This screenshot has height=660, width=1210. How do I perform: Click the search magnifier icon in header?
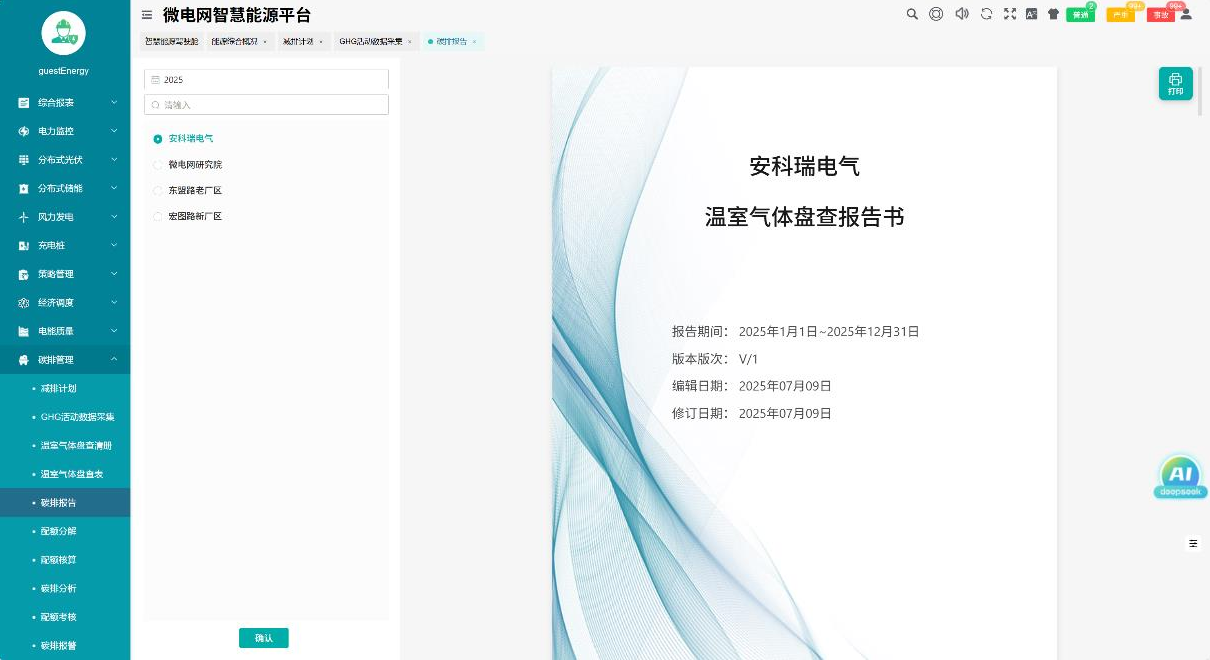[x=912, y=14]
